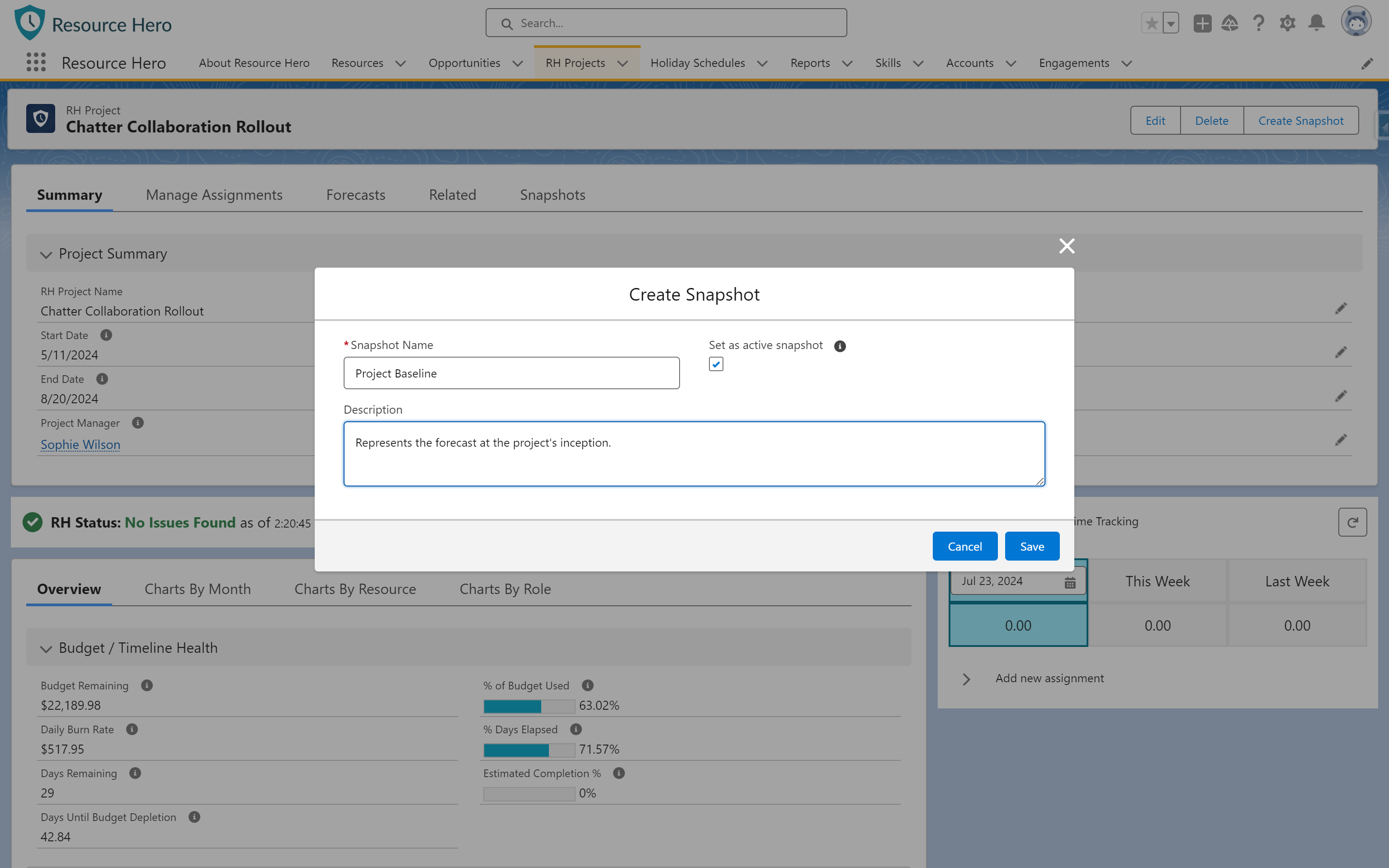This screenshot has height=868, width=1389.
Task: Collapse the Project Summary section
Action: click(46, 255)
